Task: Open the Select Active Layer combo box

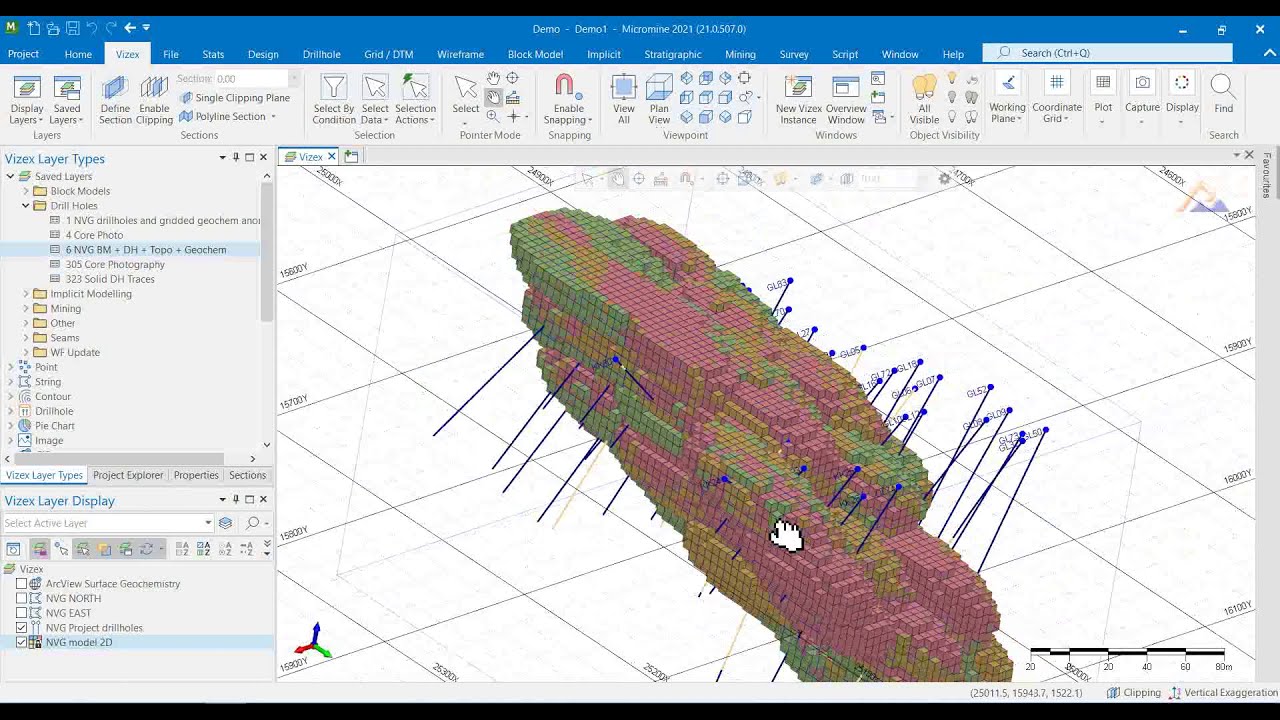Action: (x=108, y=523)
